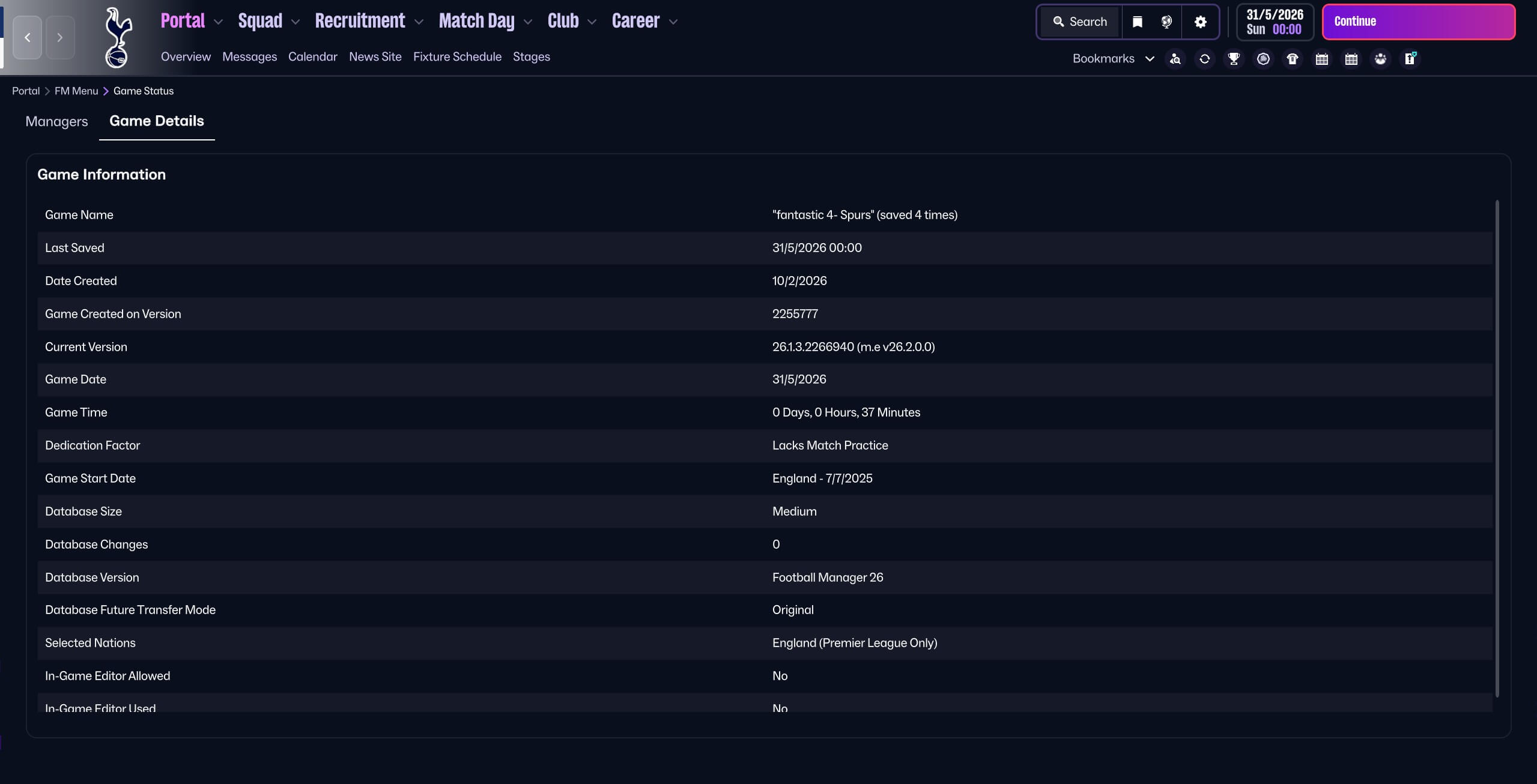Click FM Menu breadcrumb link
The image size is (1537, 784).
point(76,91)
